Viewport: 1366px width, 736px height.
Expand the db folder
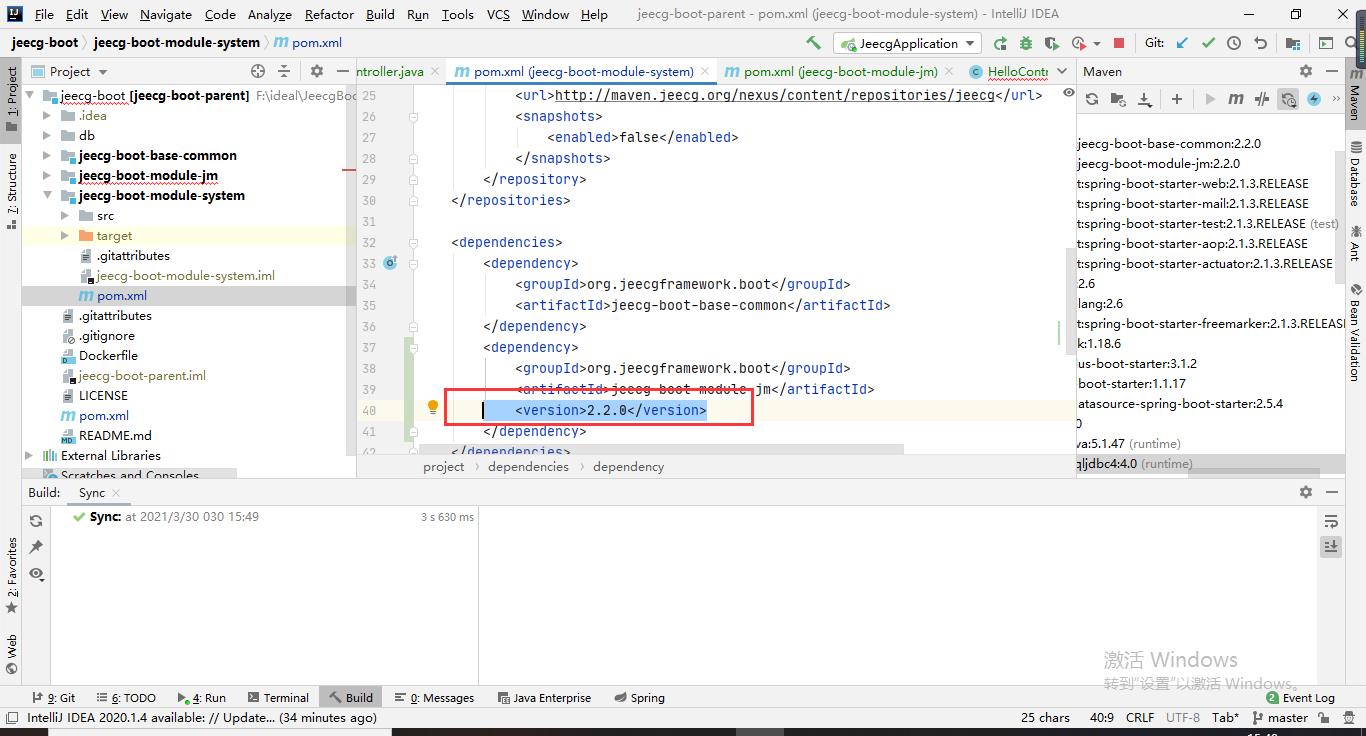[47, 136]
